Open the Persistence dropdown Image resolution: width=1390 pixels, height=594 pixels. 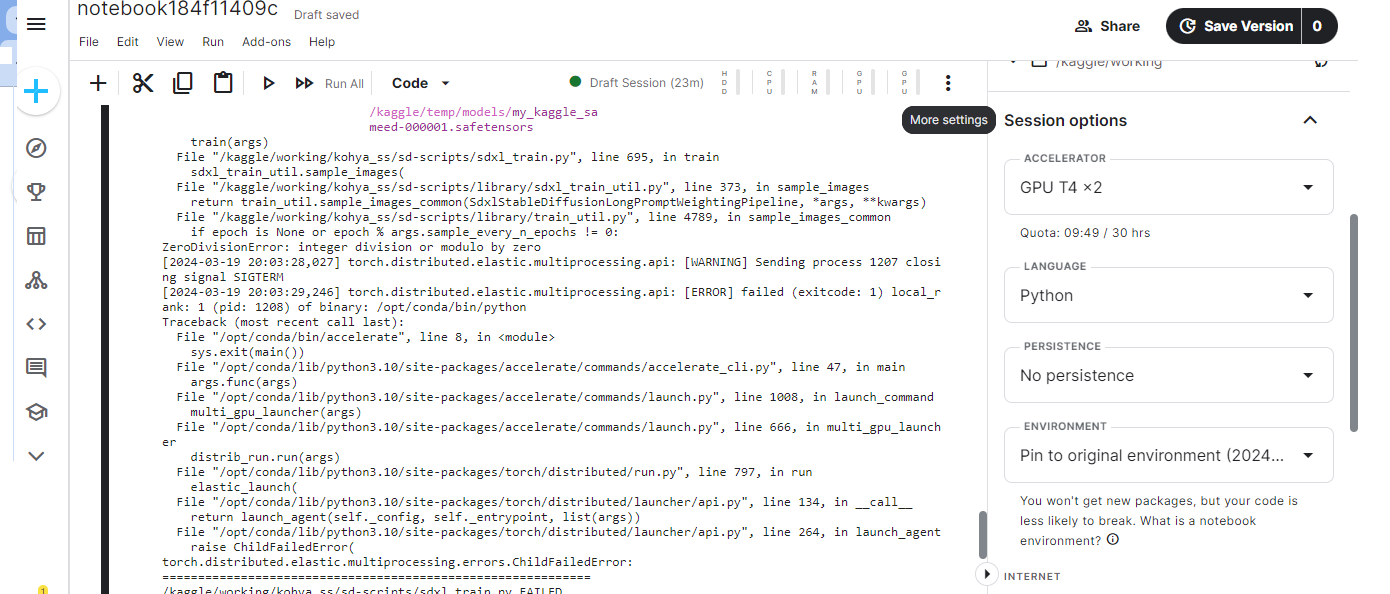1167,375
